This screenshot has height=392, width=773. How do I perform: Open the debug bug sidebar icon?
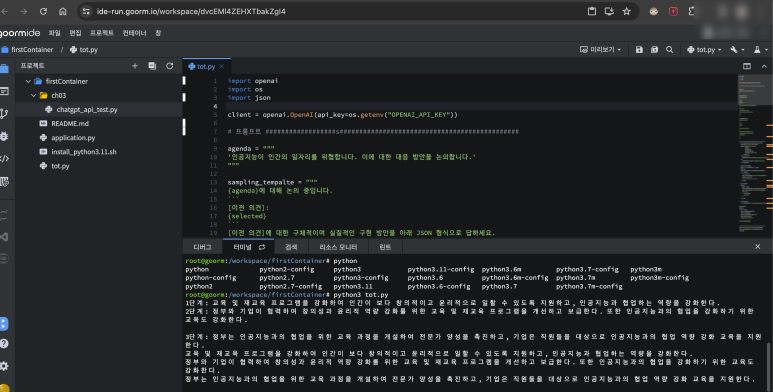point(4,136)
